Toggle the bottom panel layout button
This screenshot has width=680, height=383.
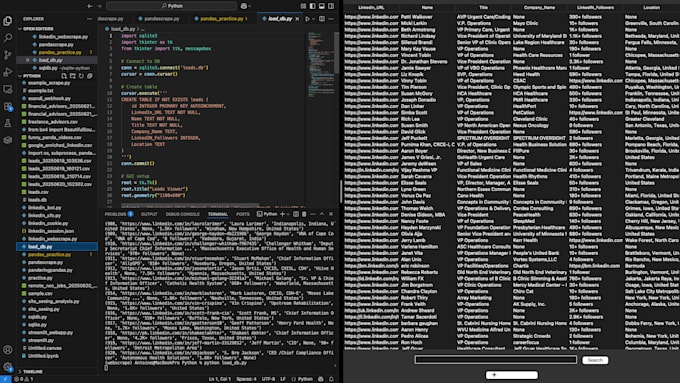(322, 6)
